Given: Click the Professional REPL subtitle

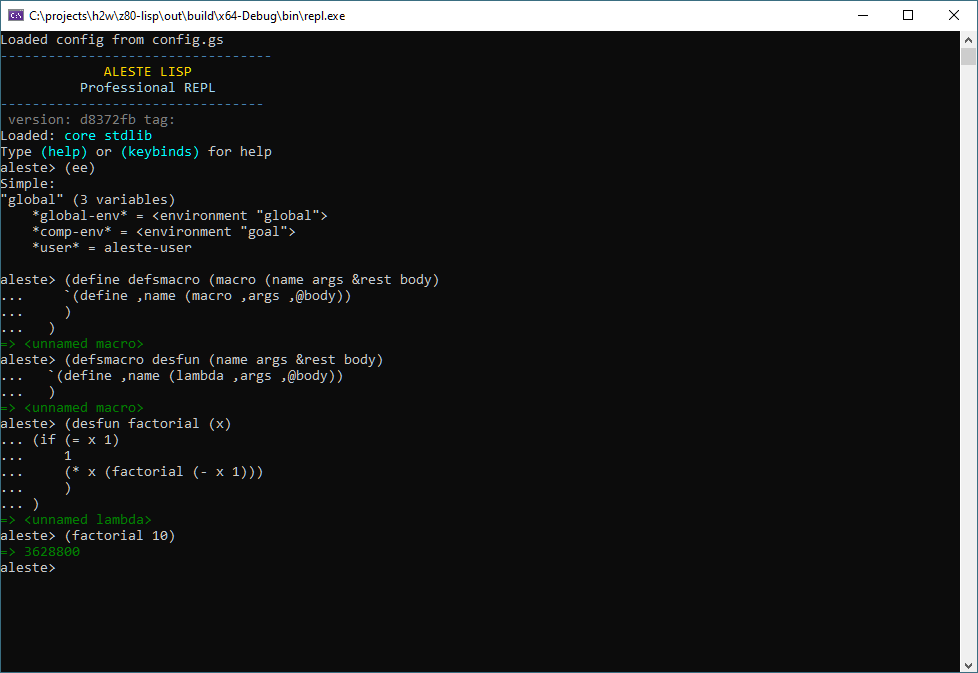Looking at the screenshot, I should [x=147, y=88].
